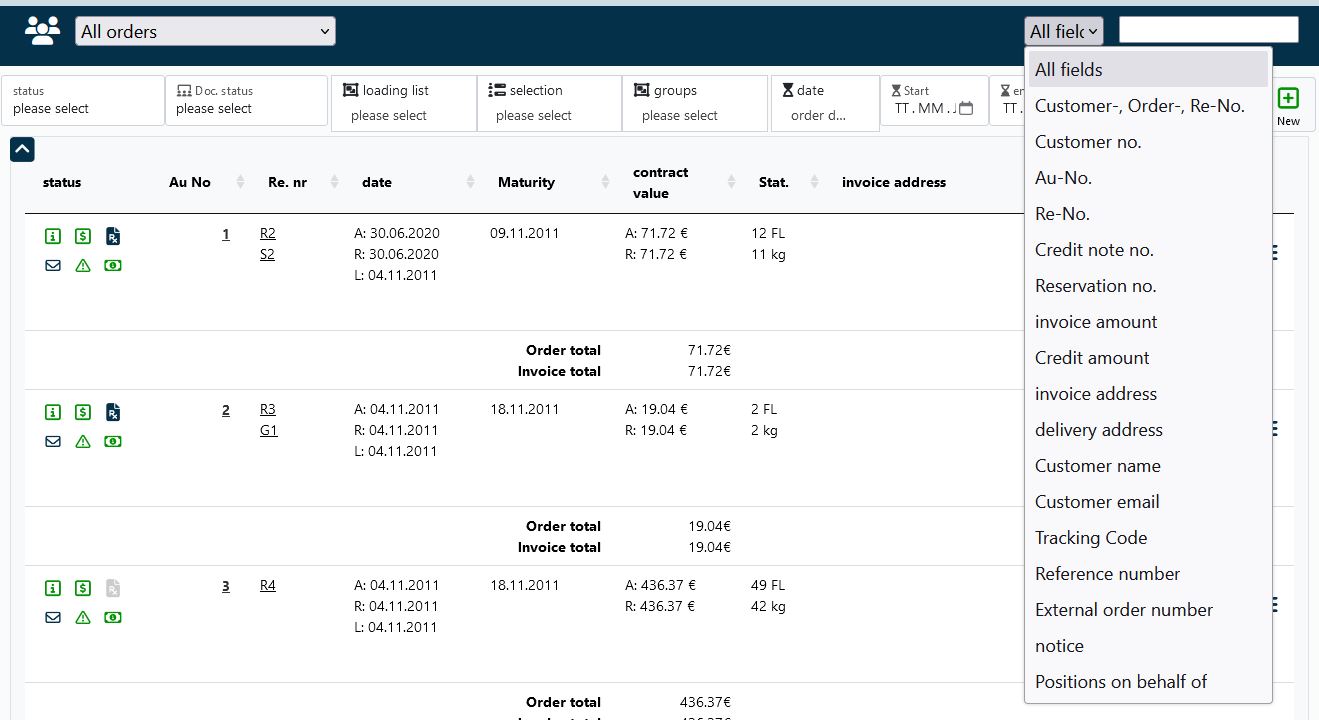The image size is (1319, 720).
Task: Open invoice link R2
Action: point(267,233)
